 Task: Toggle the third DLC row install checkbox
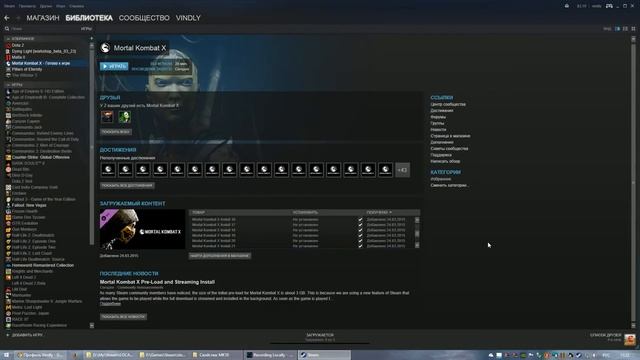[360, 230]
